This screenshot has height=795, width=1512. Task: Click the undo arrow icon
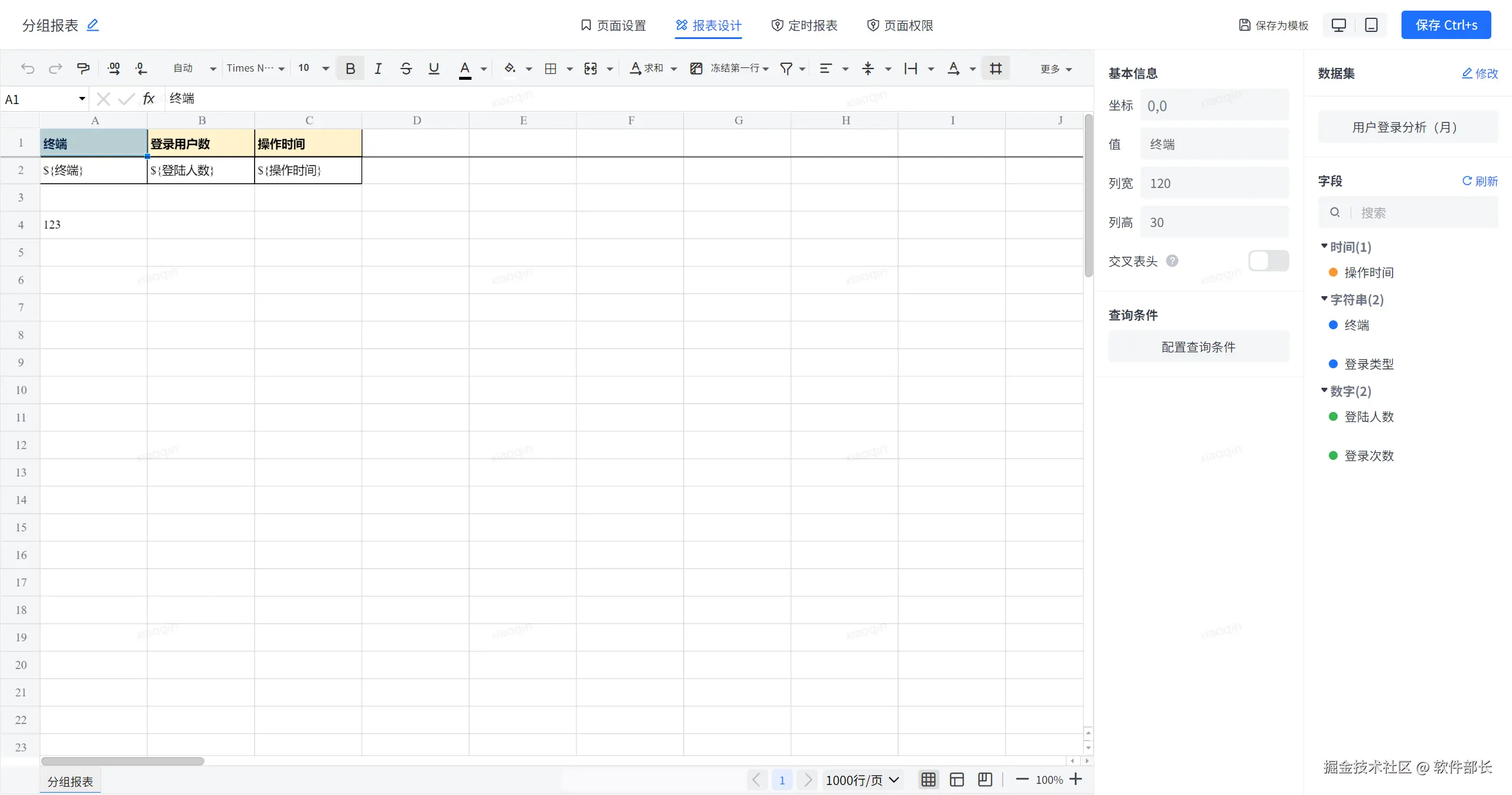[27, 69]
